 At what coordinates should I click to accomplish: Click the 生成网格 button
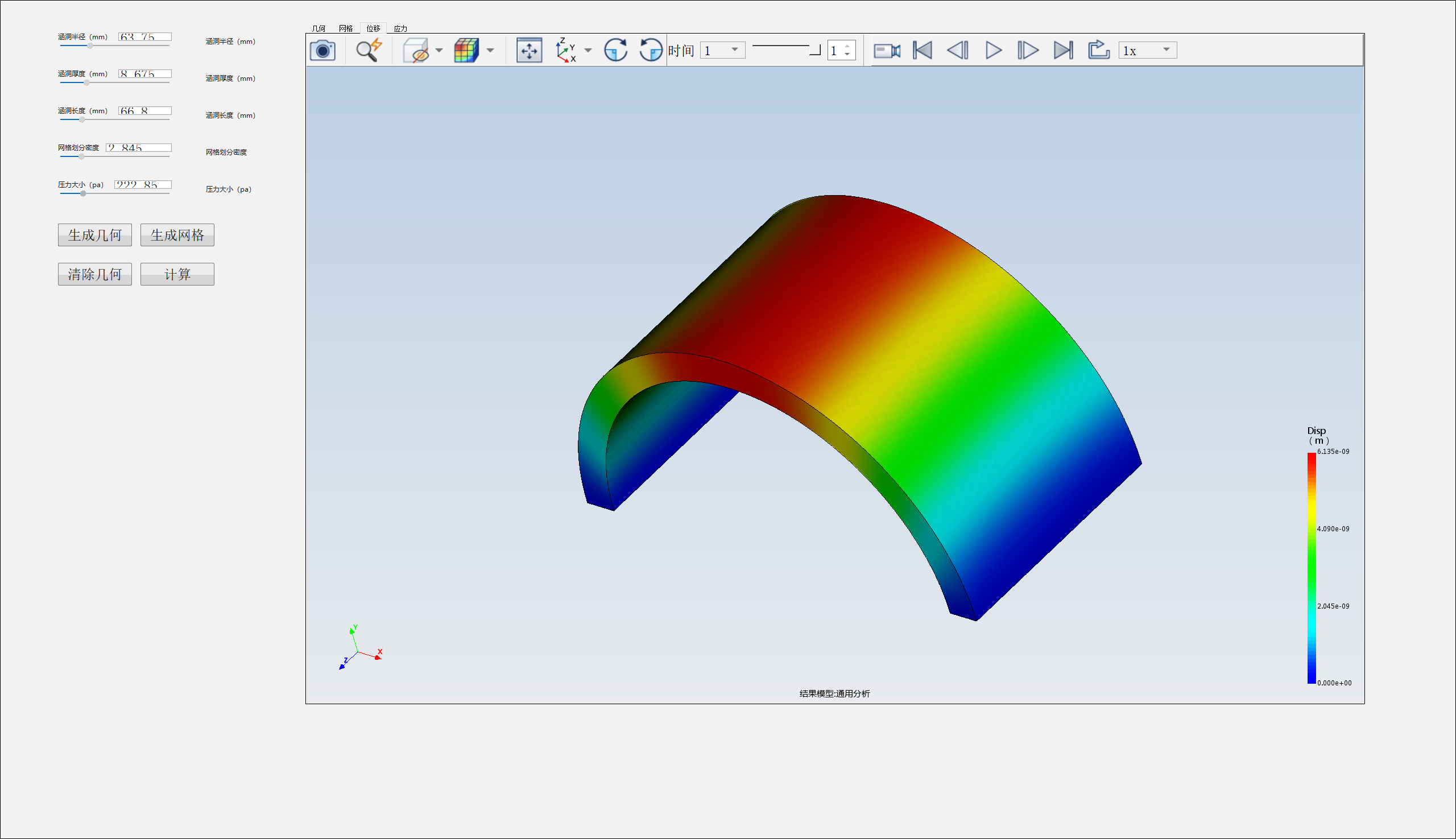coord(177,235)
